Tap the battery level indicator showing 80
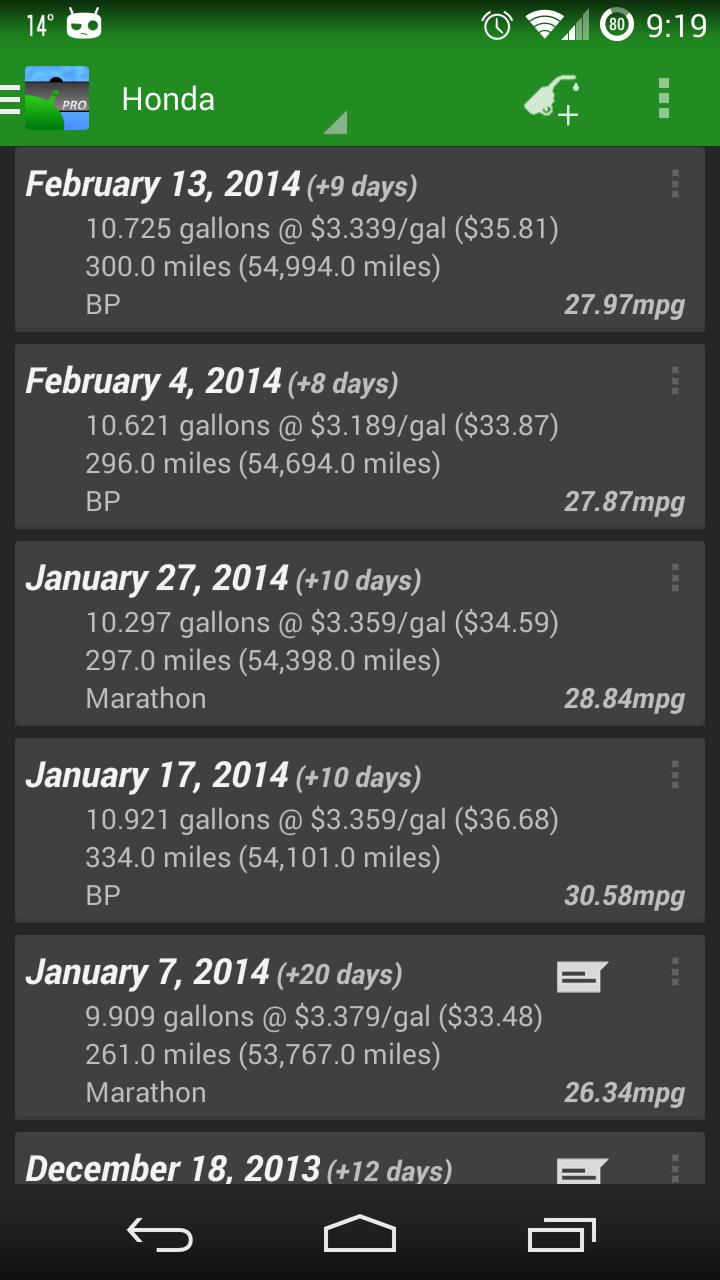The width and height of the screenshot is (720, 1280). coord(616,25)
